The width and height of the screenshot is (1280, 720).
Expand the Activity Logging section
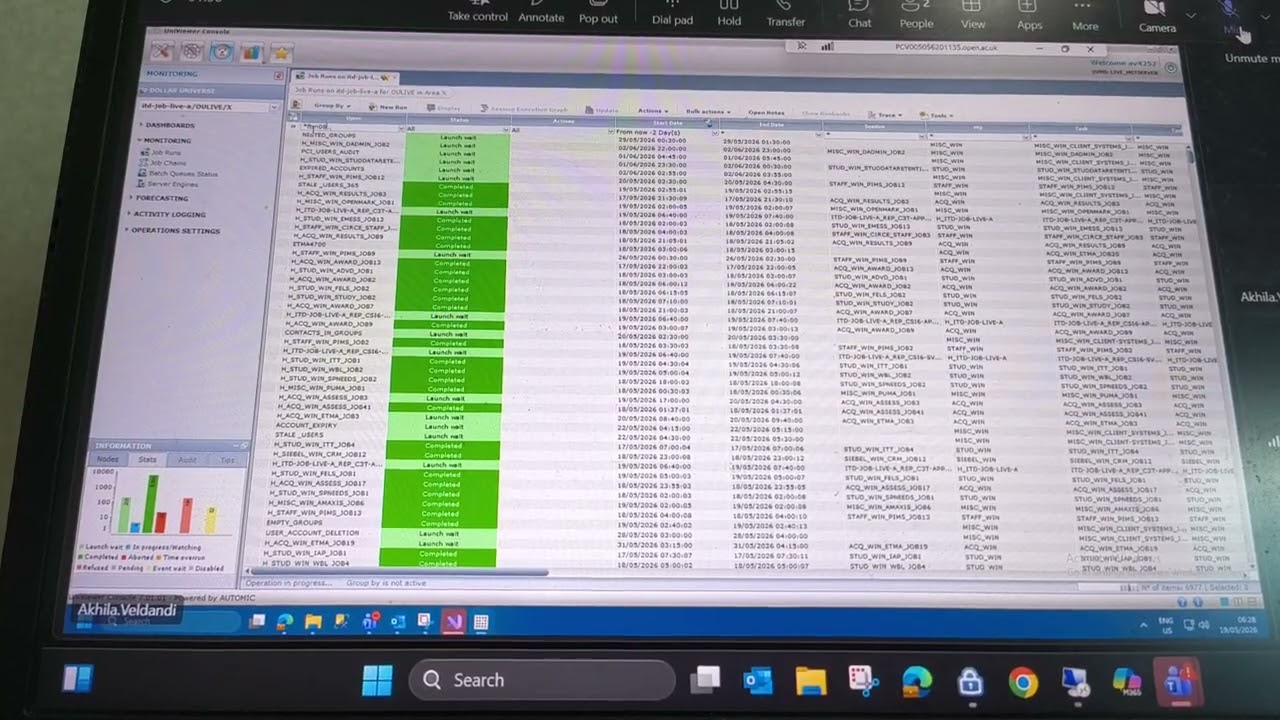(x=168, y=214)
